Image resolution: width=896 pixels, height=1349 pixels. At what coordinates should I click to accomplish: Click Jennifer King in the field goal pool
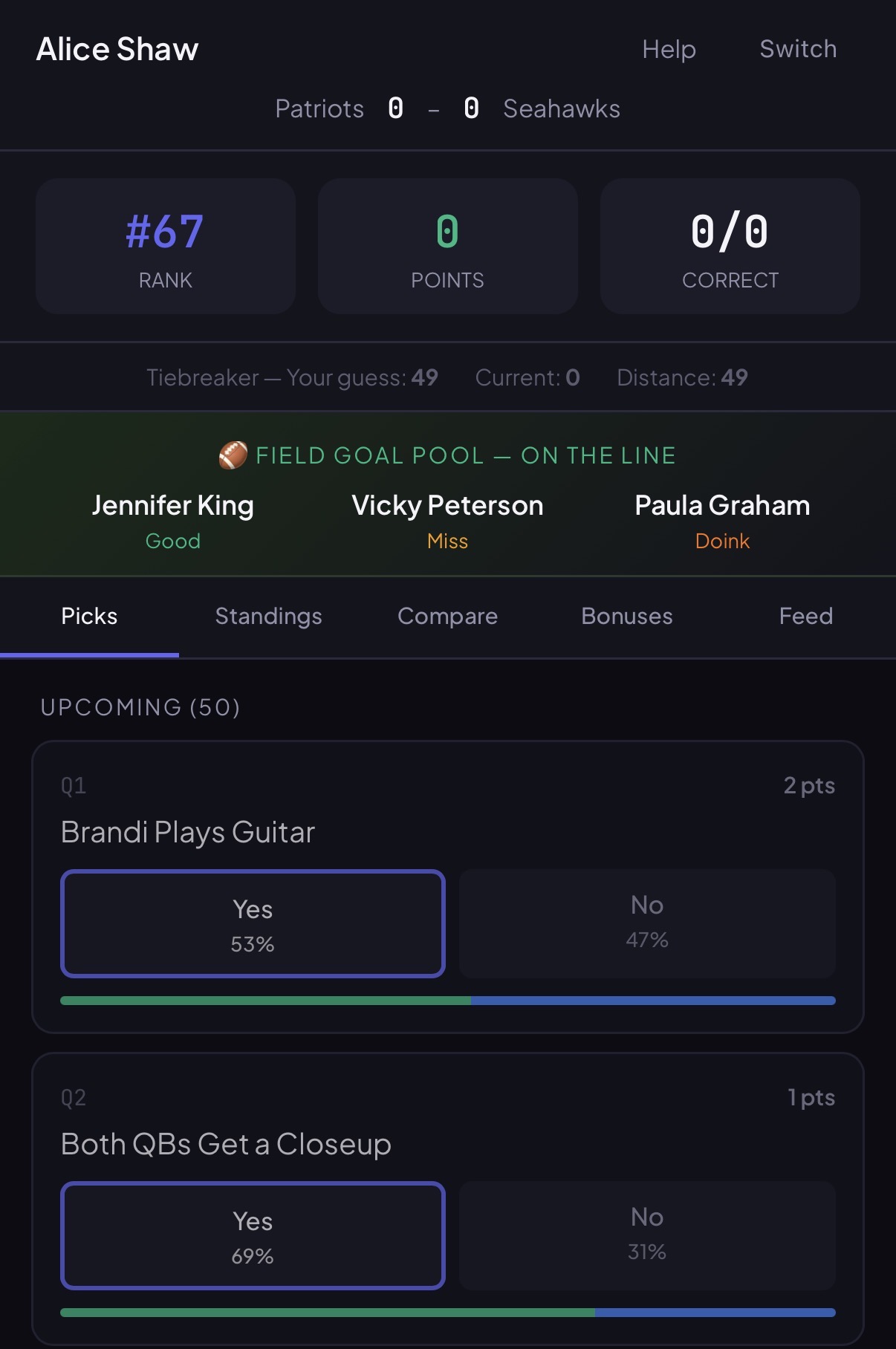173,505
